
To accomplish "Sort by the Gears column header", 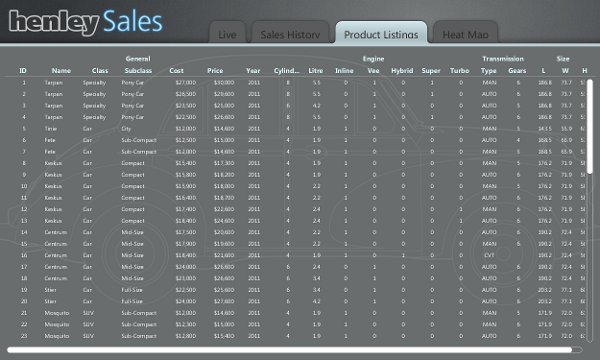I will pos(517,70).
